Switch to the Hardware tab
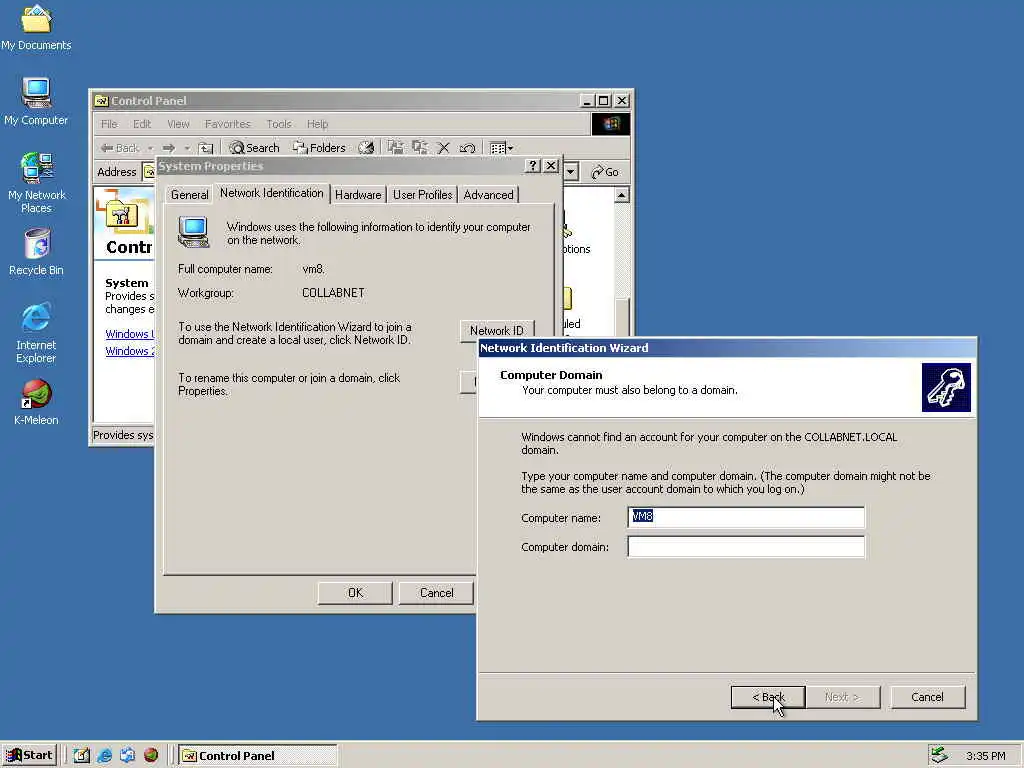This screenshot has width=1024, height=768. coord(358,195)
